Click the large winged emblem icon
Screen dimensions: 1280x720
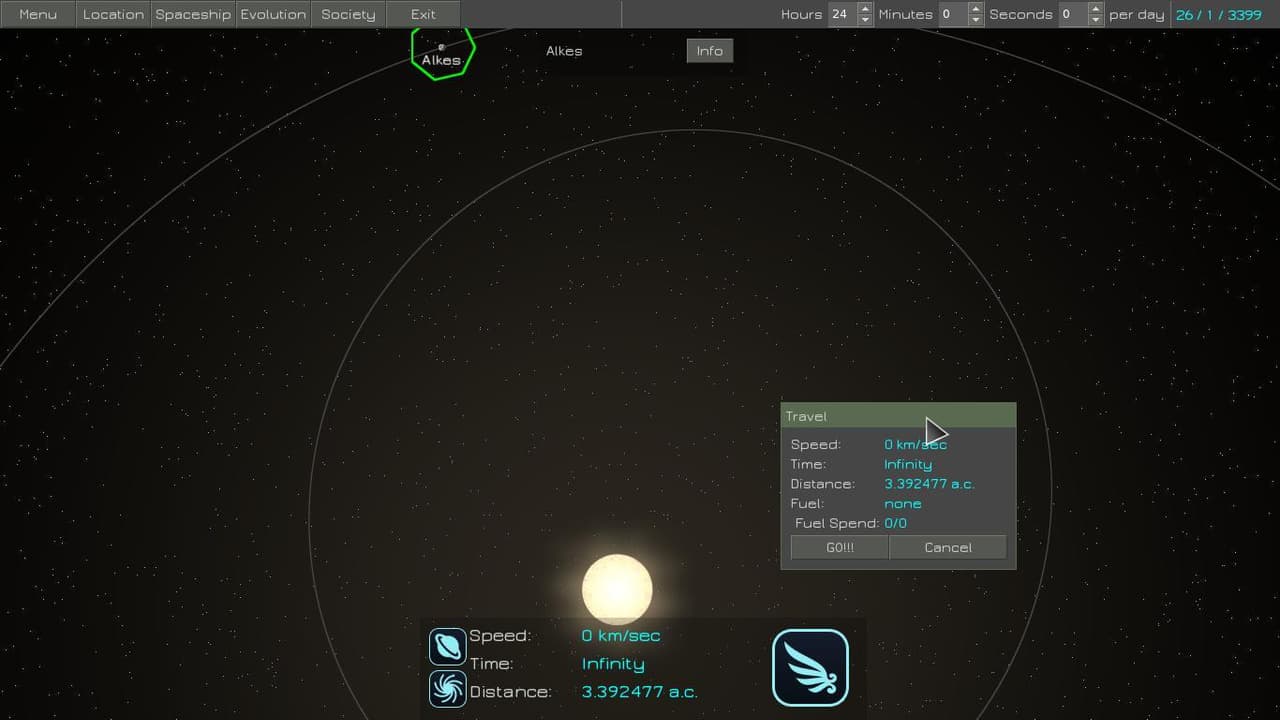tap(810, 668)
